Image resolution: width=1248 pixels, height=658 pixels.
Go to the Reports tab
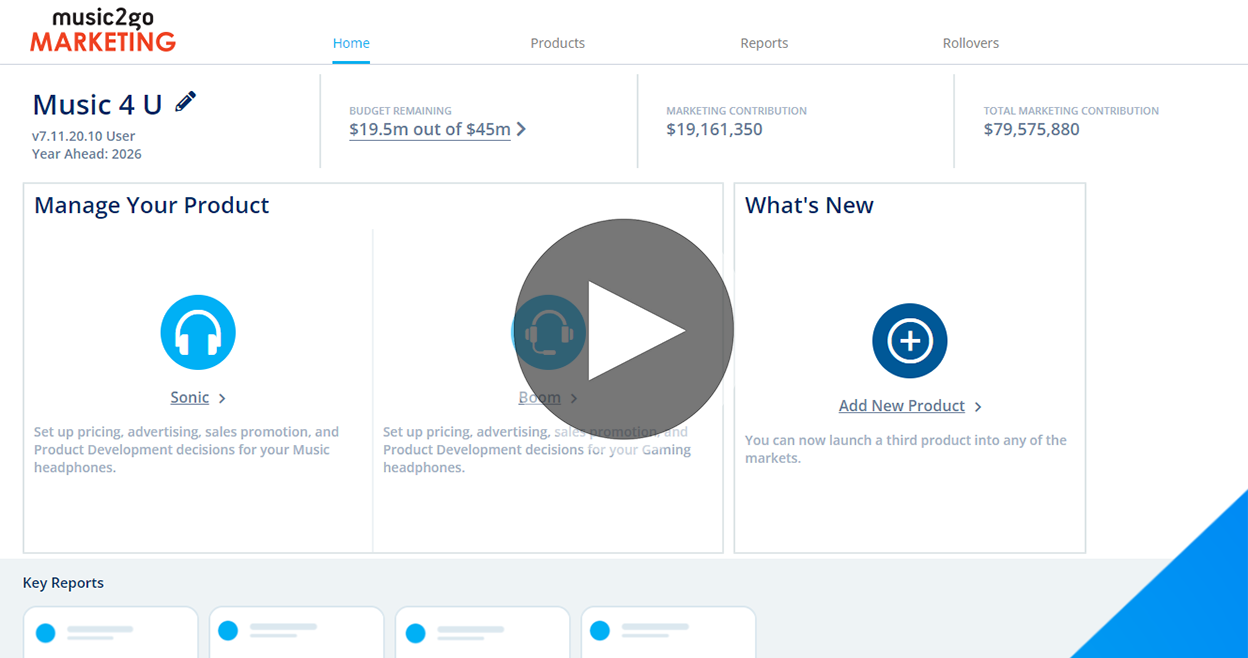click(764, 43)
